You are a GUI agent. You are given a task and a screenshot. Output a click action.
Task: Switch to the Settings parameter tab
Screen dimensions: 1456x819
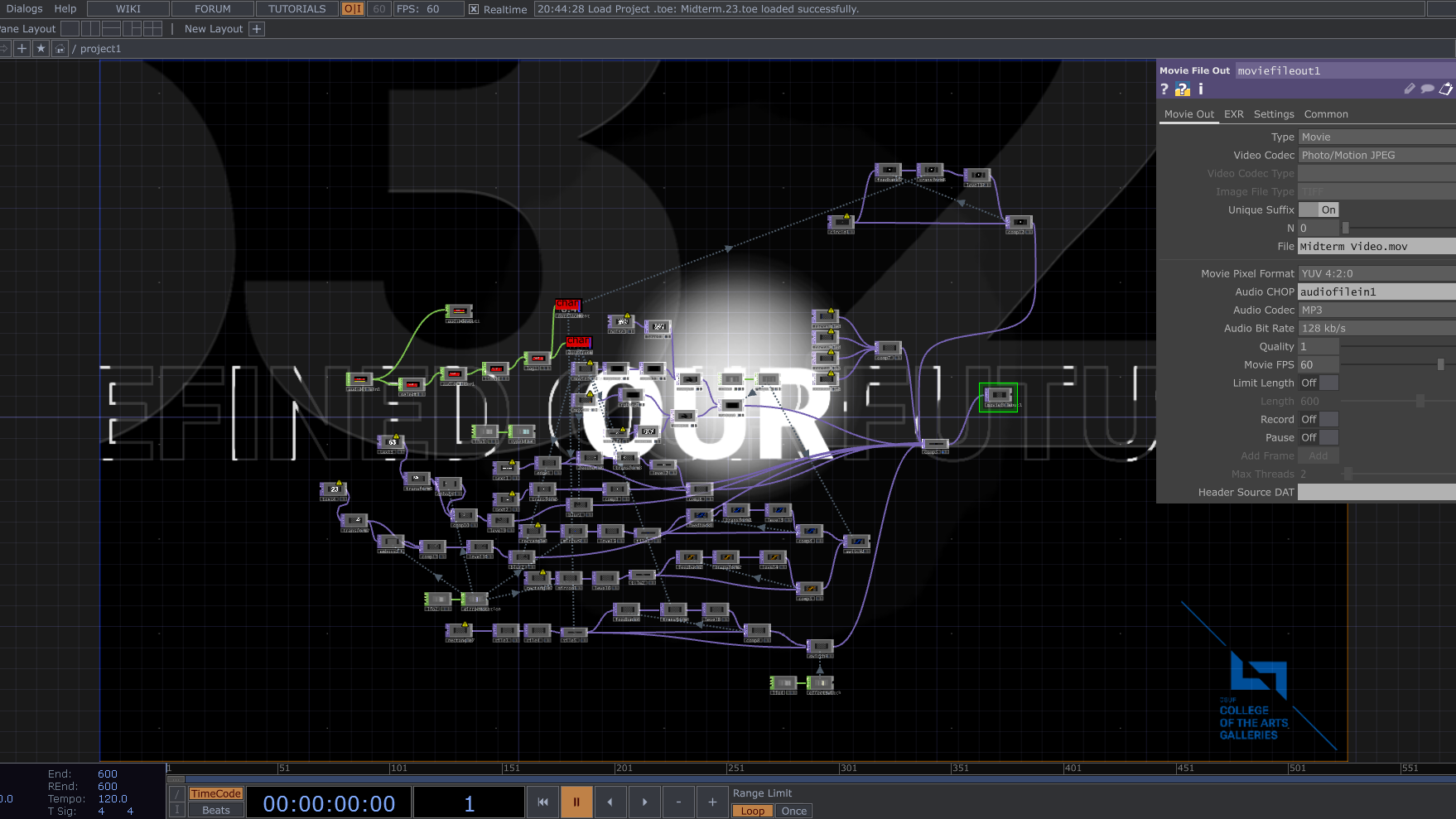tap(1274, 114)
